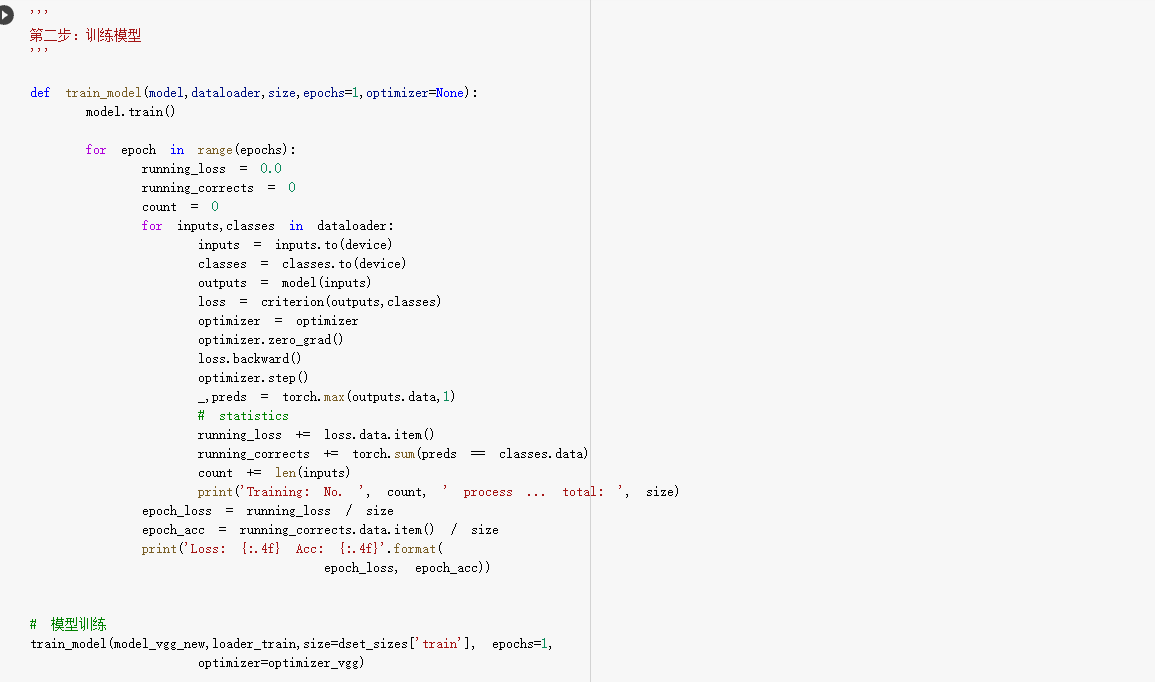Click the 'optimizer=optimizer_vgg)' line
The image size is (1155, 683).
tap(281, 663)
